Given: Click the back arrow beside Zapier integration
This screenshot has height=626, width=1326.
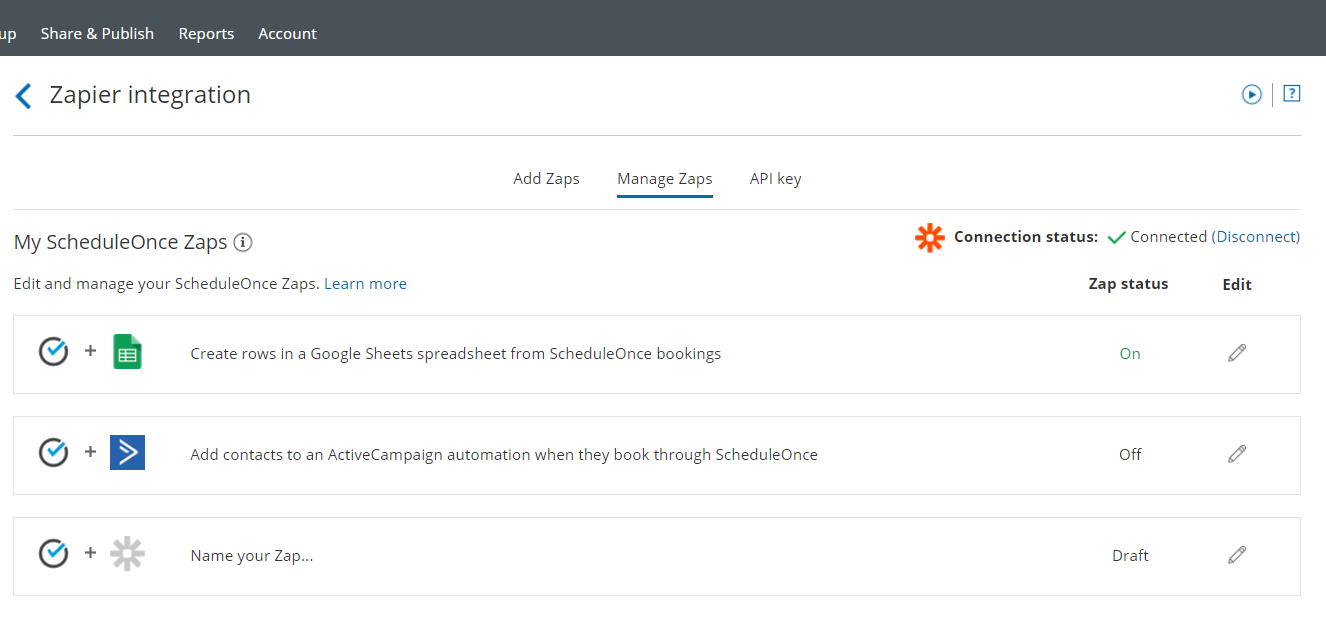Looking at the screenshot, I should (24, 96).
